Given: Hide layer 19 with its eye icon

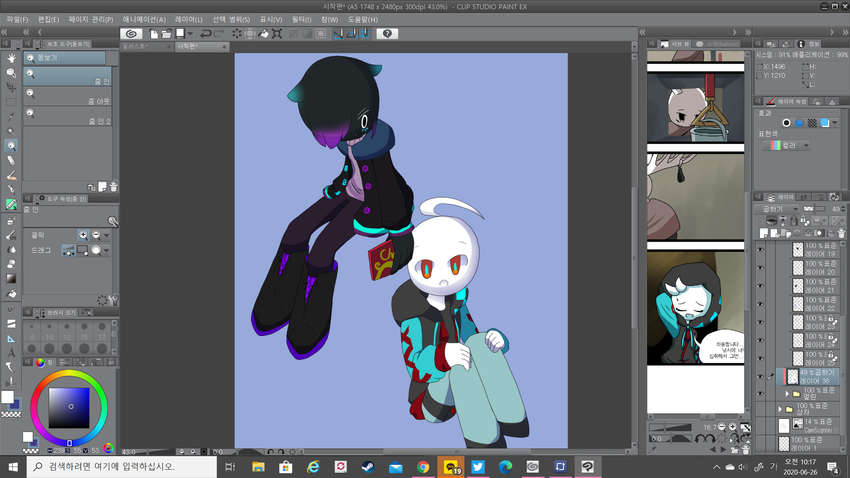Looking at the screenshot, I should pos(760,250).
